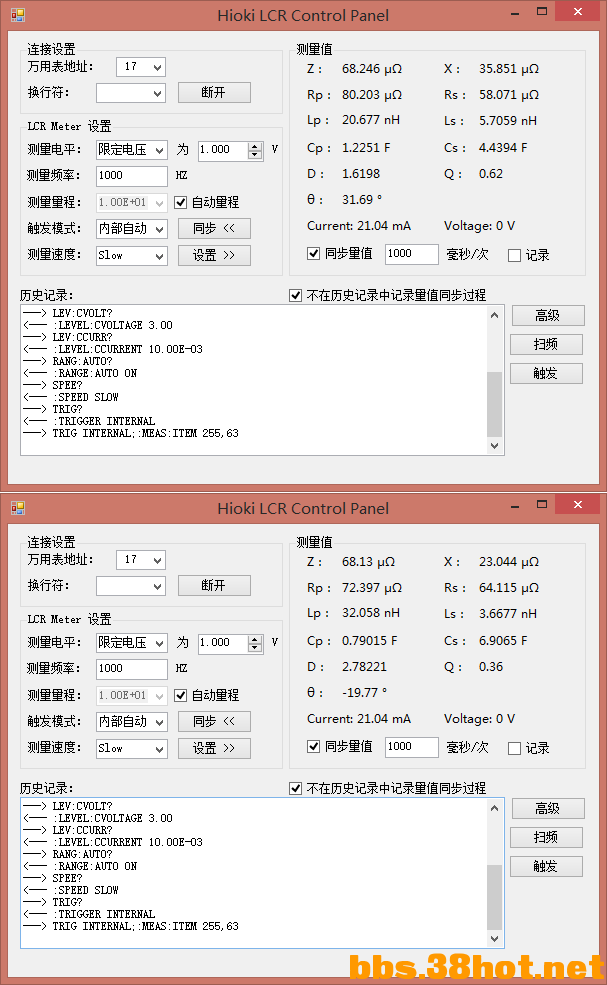Open 万用表地址 dropdown in top window

[x=141, y=67]
